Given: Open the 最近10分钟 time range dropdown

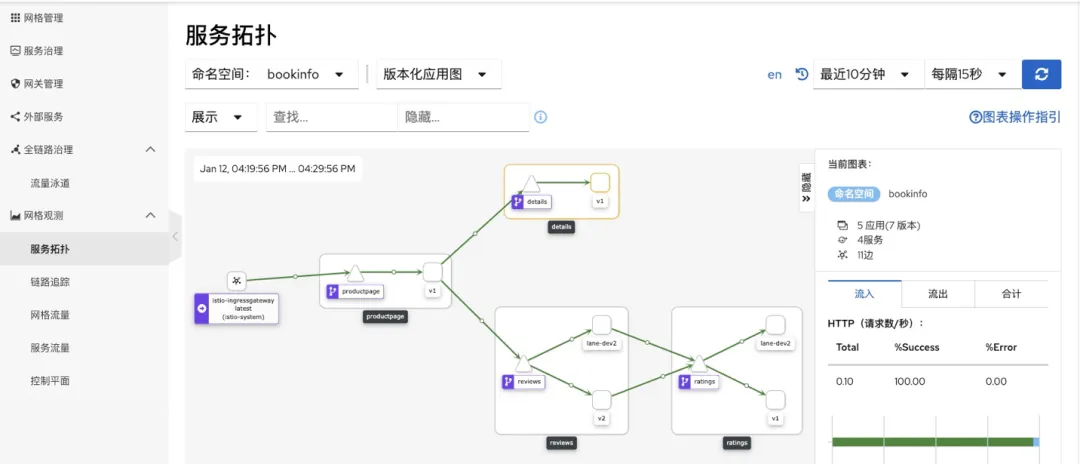Looking at the screenshot, I should tap(866, 74).
